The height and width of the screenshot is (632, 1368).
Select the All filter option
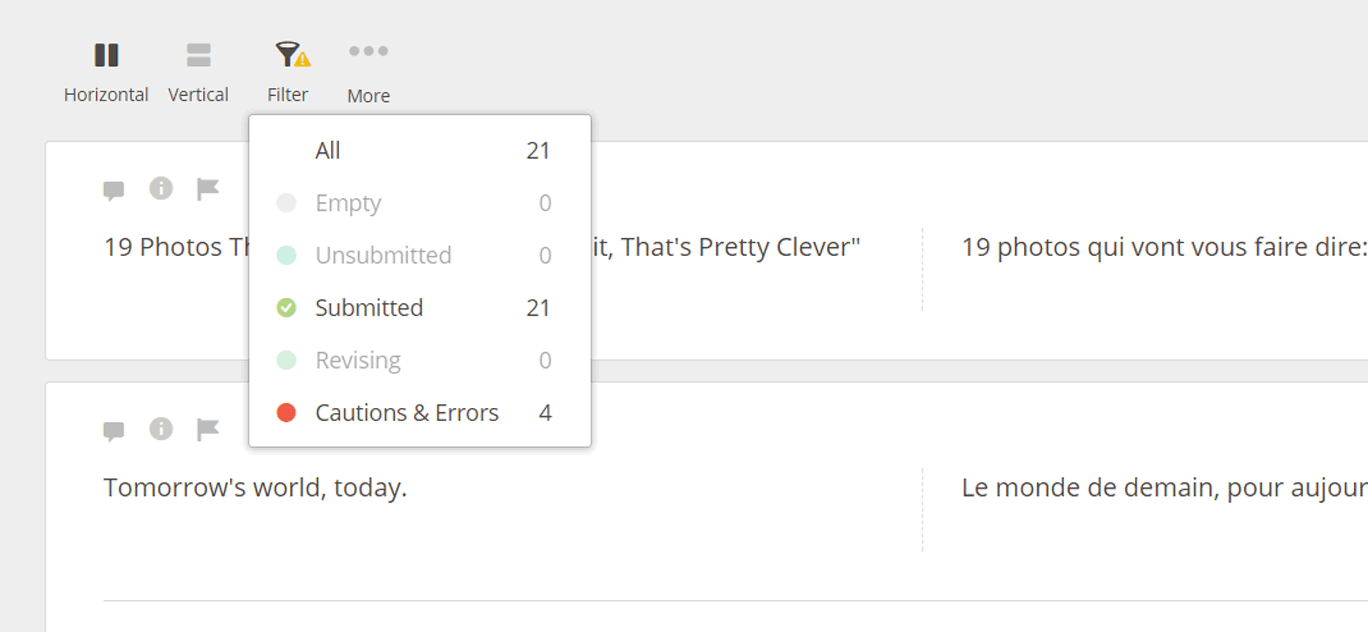point(328,151)
